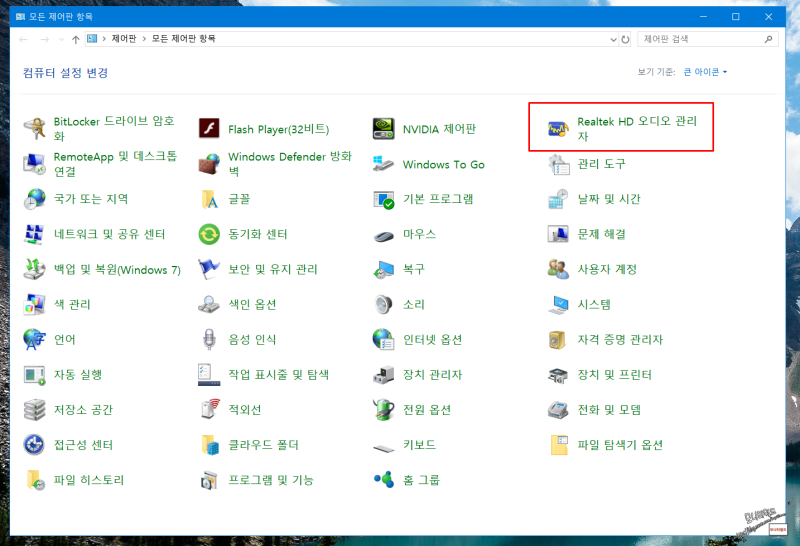Open the 소리 speaker icon
Screen dimensions: 800x546
(384, 304)
